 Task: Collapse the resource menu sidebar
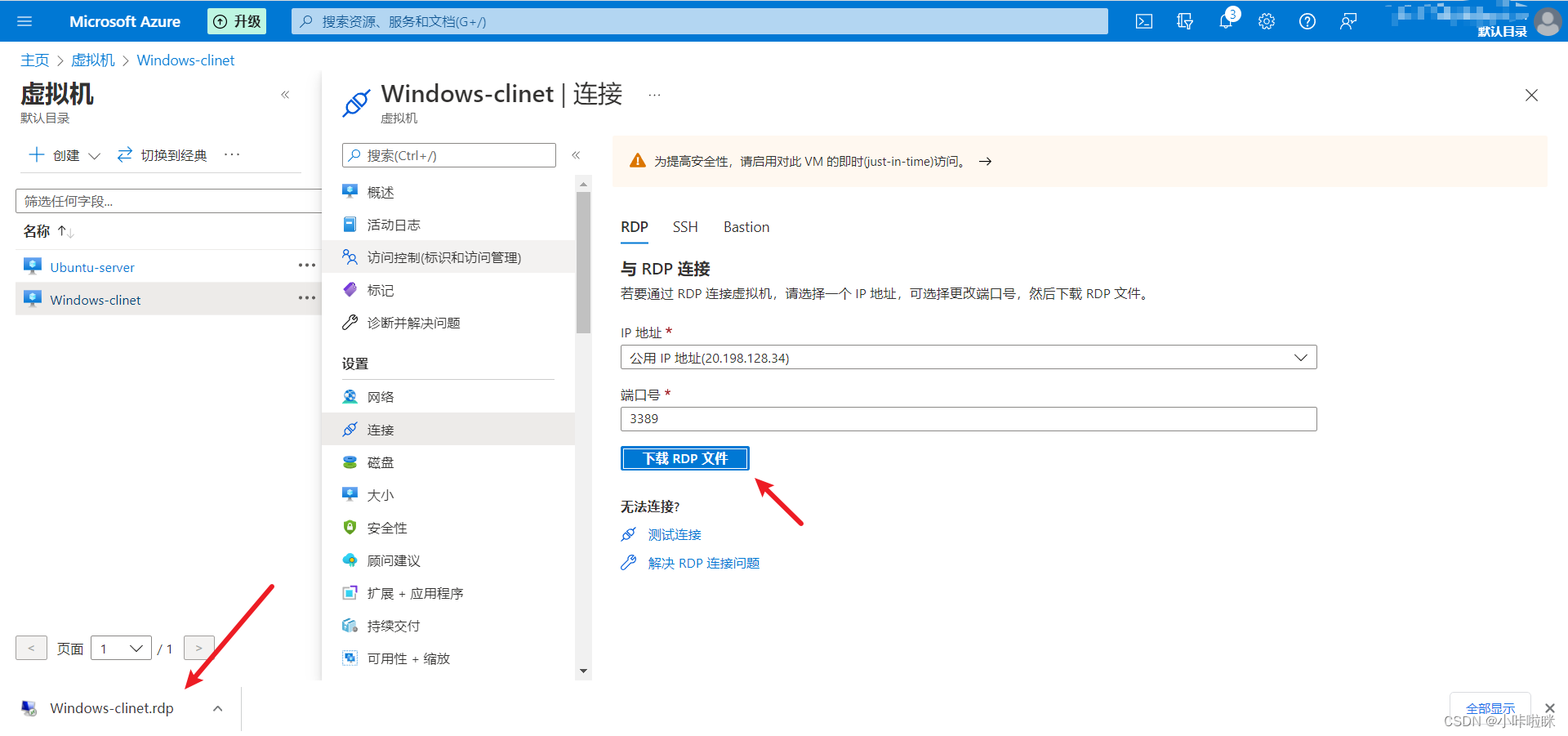point(576,155)
